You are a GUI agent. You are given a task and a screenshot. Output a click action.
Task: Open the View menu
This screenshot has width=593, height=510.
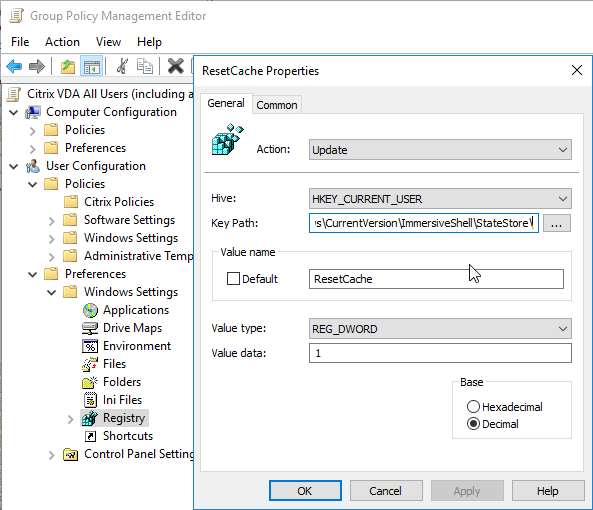(108, 42)
